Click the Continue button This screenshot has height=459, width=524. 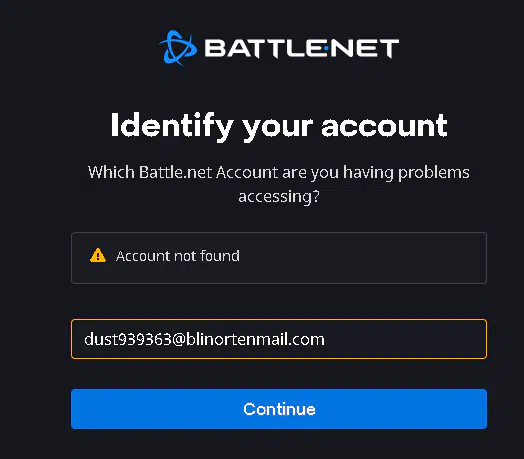[279, 409]
